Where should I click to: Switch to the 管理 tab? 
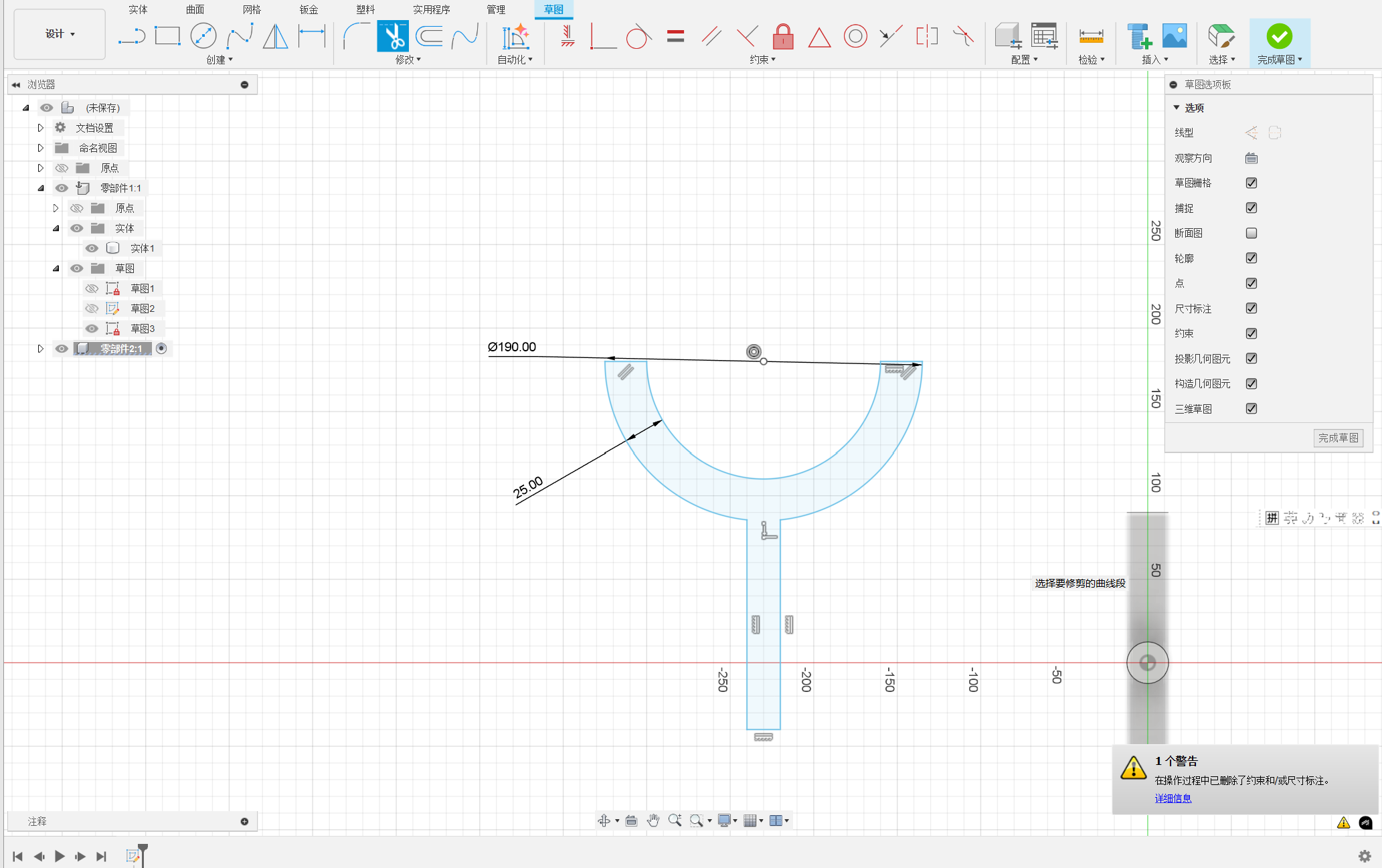(496, 9)
